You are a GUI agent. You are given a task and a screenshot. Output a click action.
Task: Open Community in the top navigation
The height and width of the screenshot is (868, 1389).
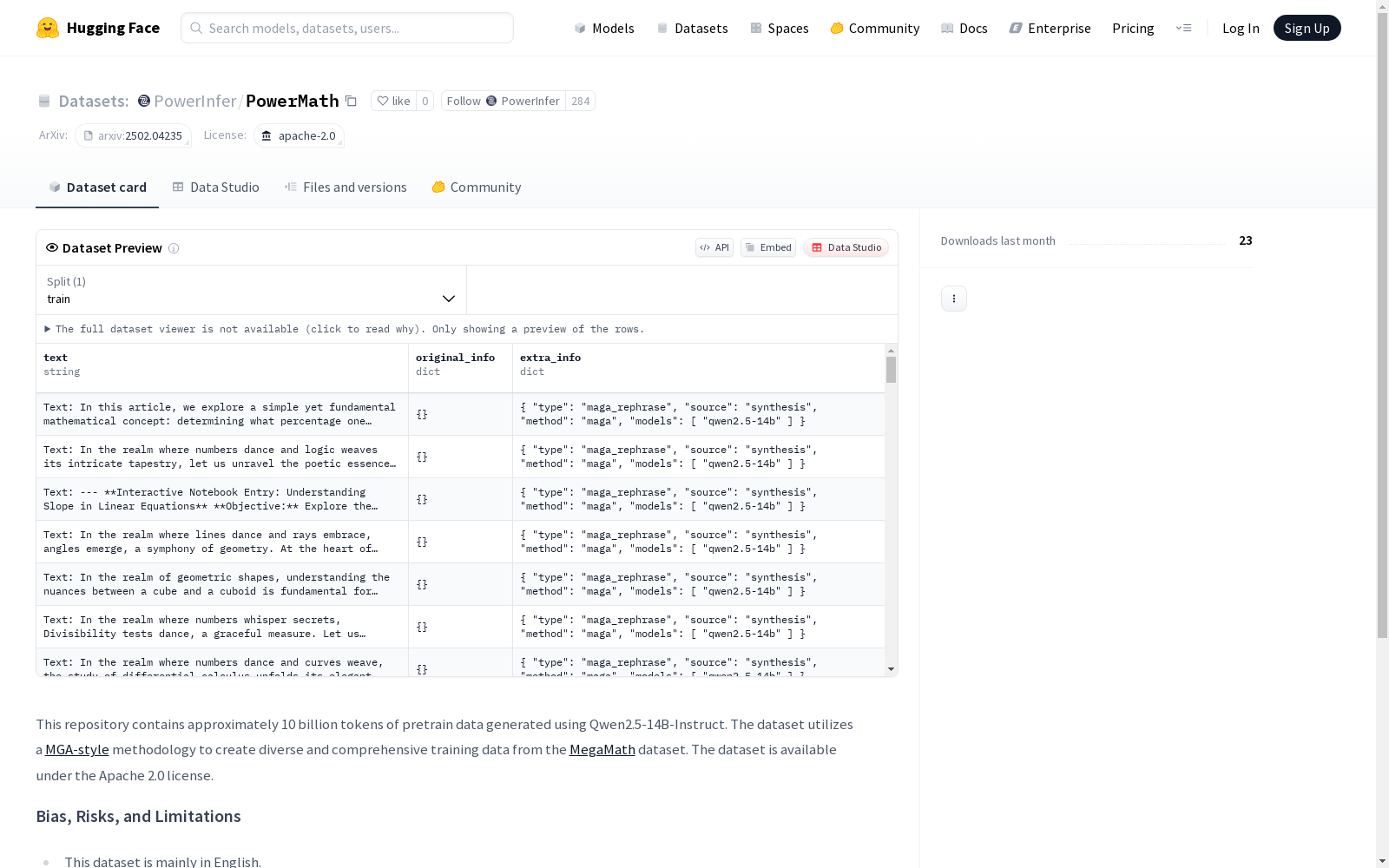[x=875, y=28]
